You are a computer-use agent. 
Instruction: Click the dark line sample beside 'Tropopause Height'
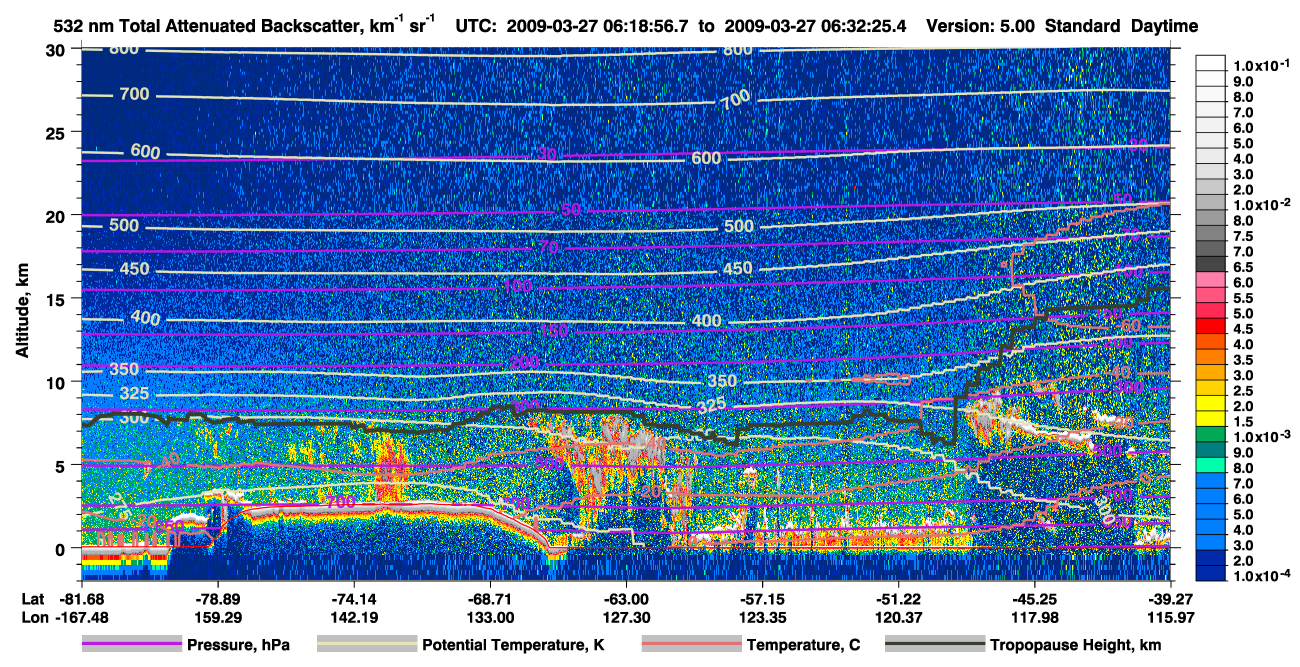pos(934,645)
